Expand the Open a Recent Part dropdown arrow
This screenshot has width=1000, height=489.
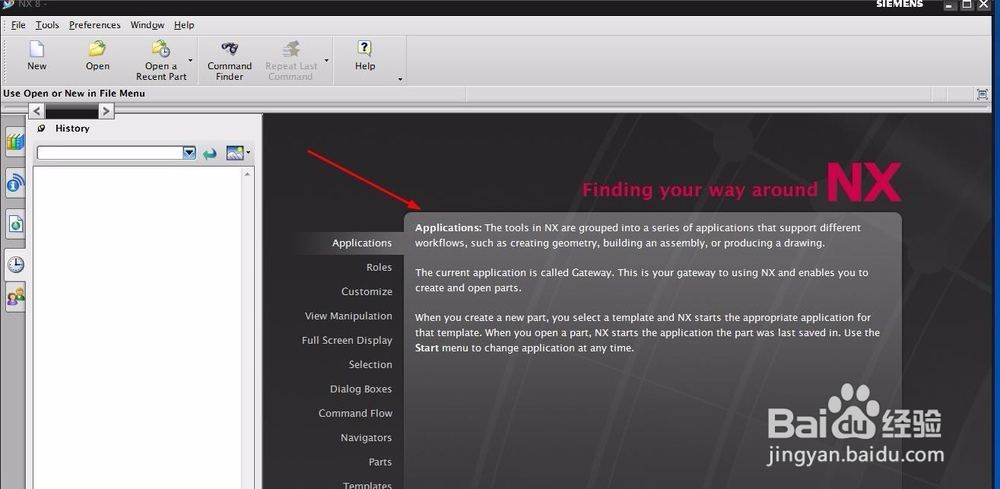[x=190, y=60]
